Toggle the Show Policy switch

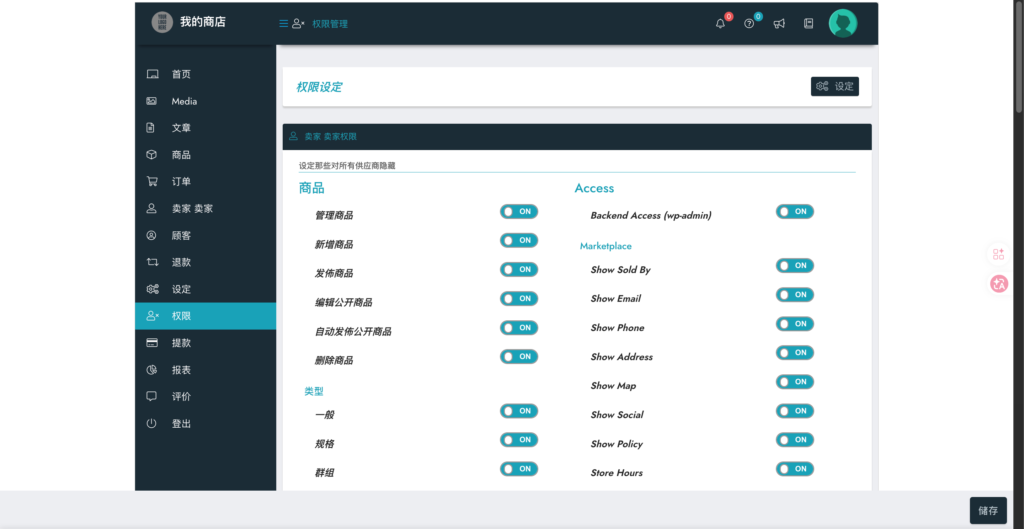pos(795,440)
